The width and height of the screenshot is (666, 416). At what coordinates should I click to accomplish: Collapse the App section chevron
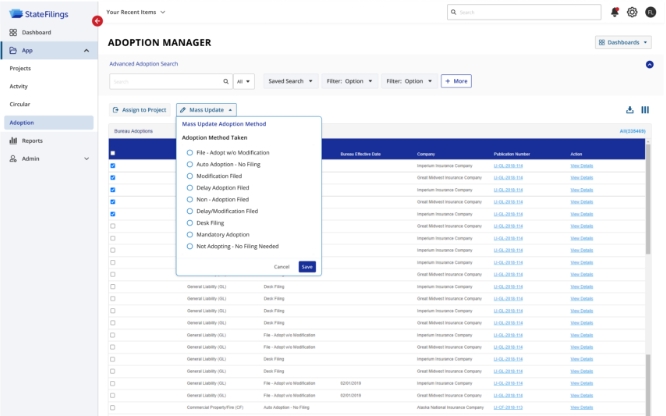(x=87, y=51)
